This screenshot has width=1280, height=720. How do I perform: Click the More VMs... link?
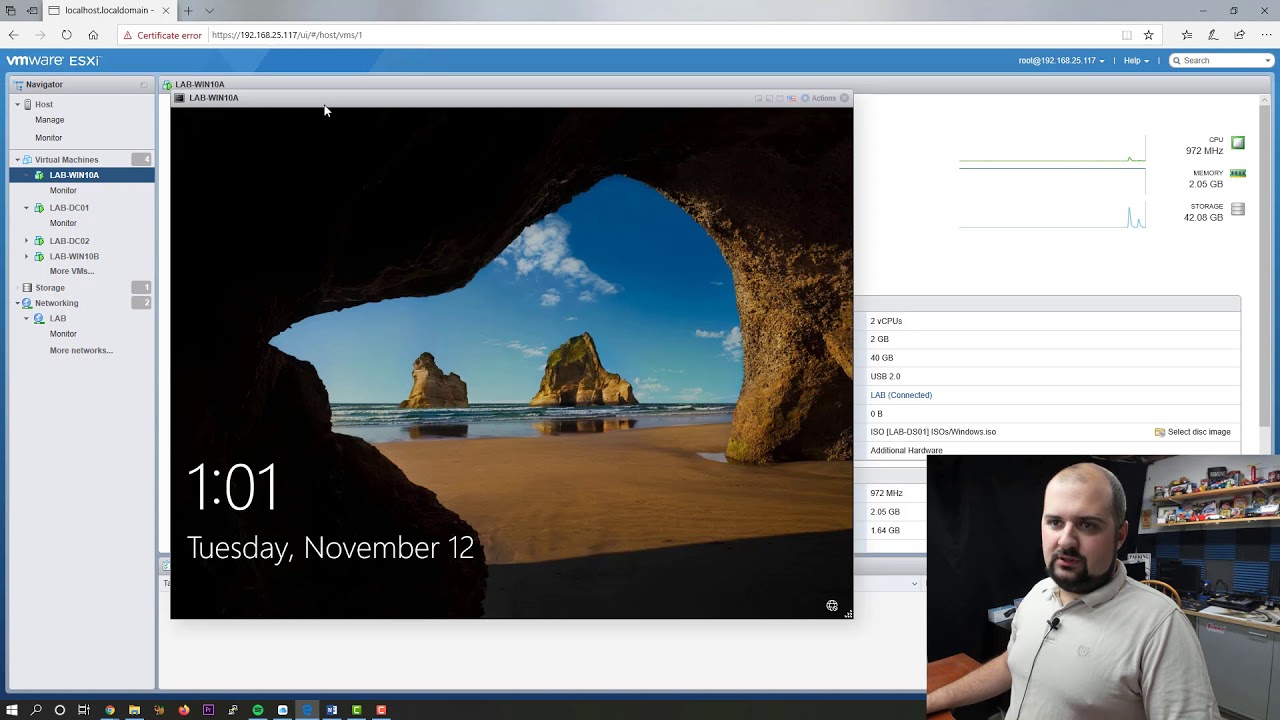72,271
